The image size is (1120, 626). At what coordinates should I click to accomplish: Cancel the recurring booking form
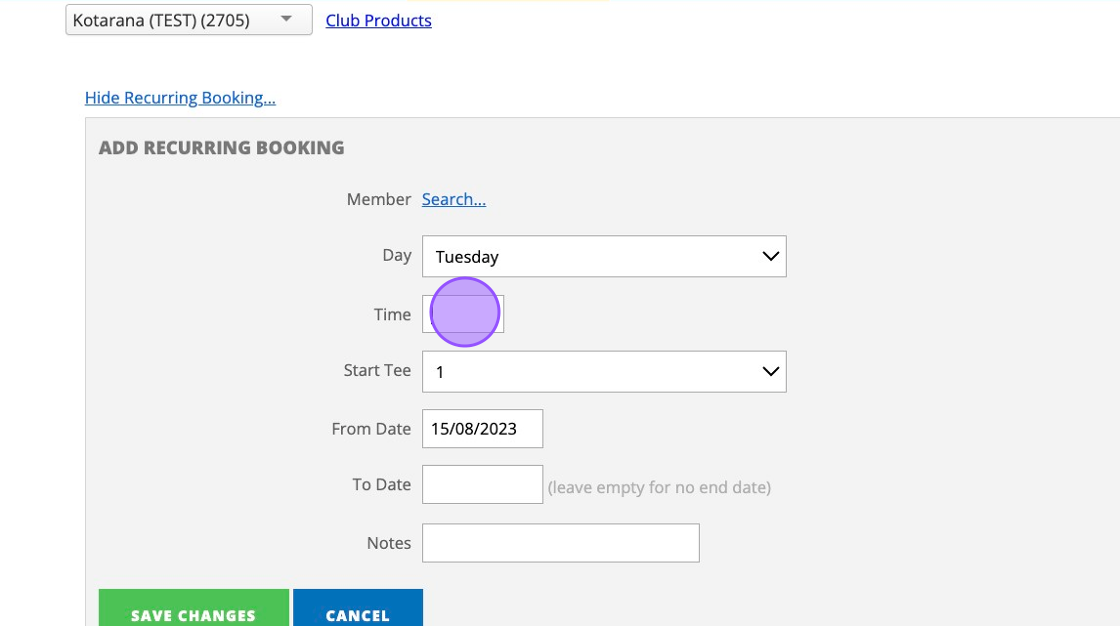tap(357, 611)
